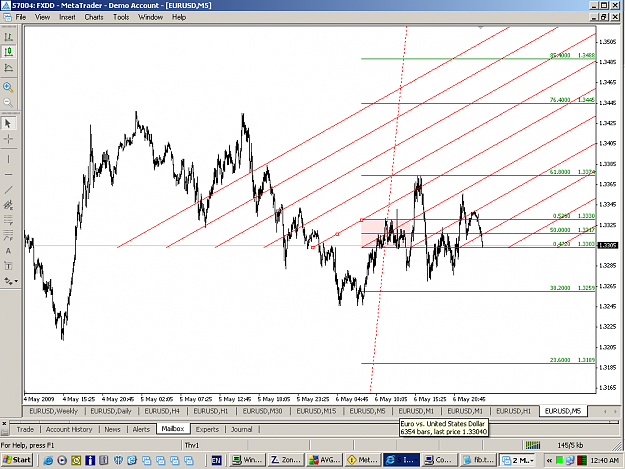
Task: Select the Candlesticks chart icon
Action: (x=8, y=52)
